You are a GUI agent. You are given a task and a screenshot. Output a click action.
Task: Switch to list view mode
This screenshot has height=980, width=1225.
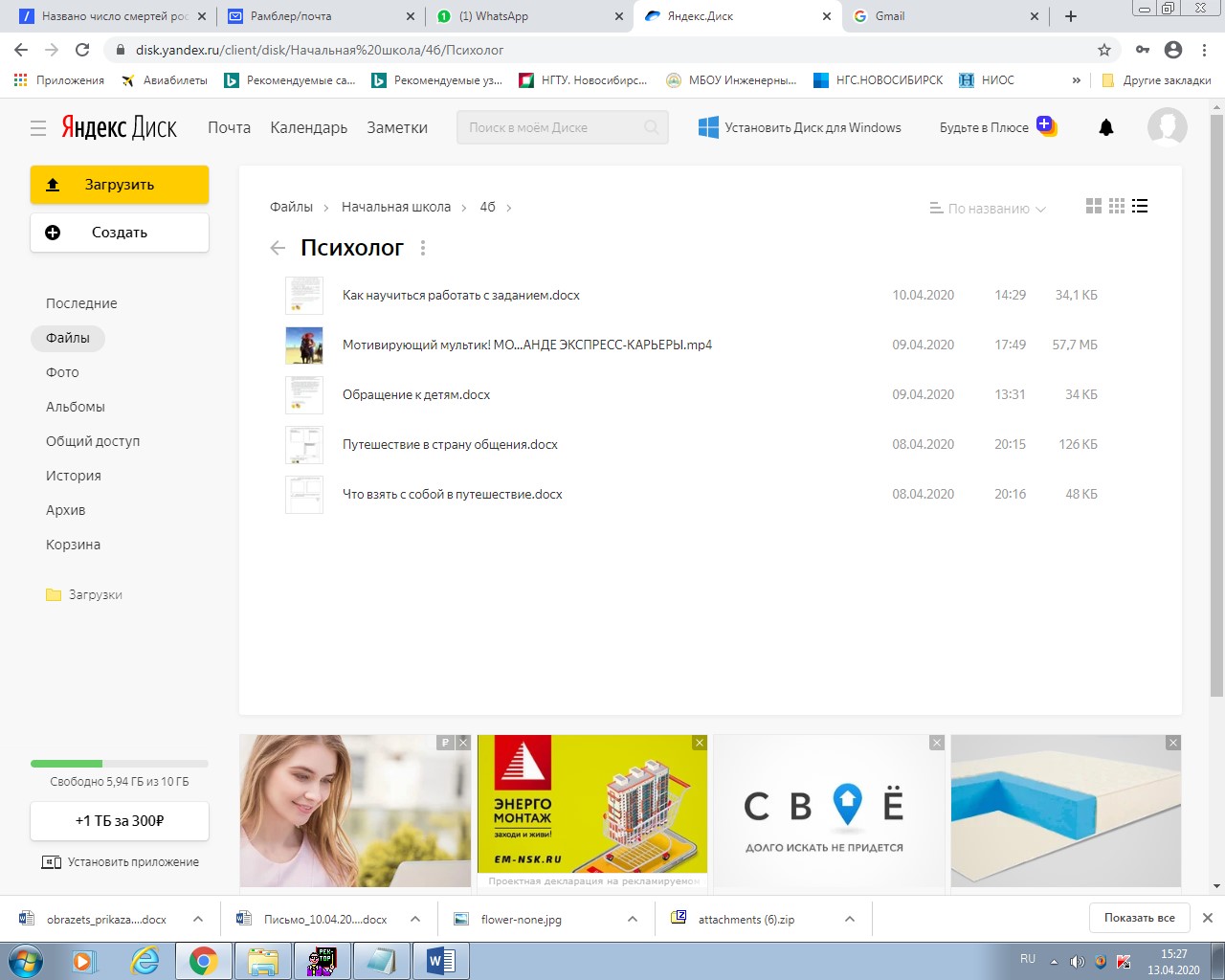[x=1140, y=206]
